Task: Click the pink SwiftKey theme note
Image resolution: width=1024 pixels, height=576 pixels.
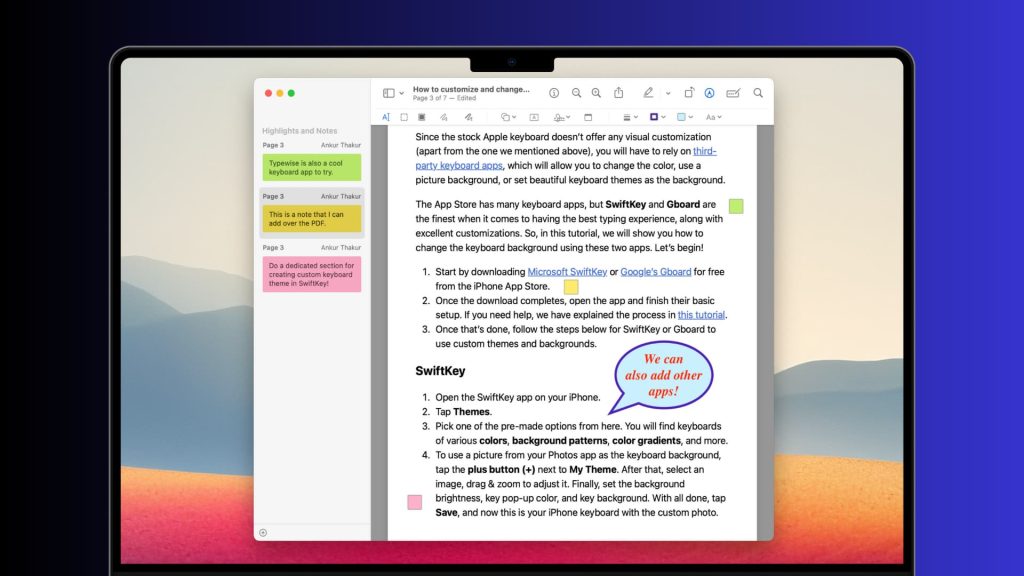Action: [x=310, y=272]
